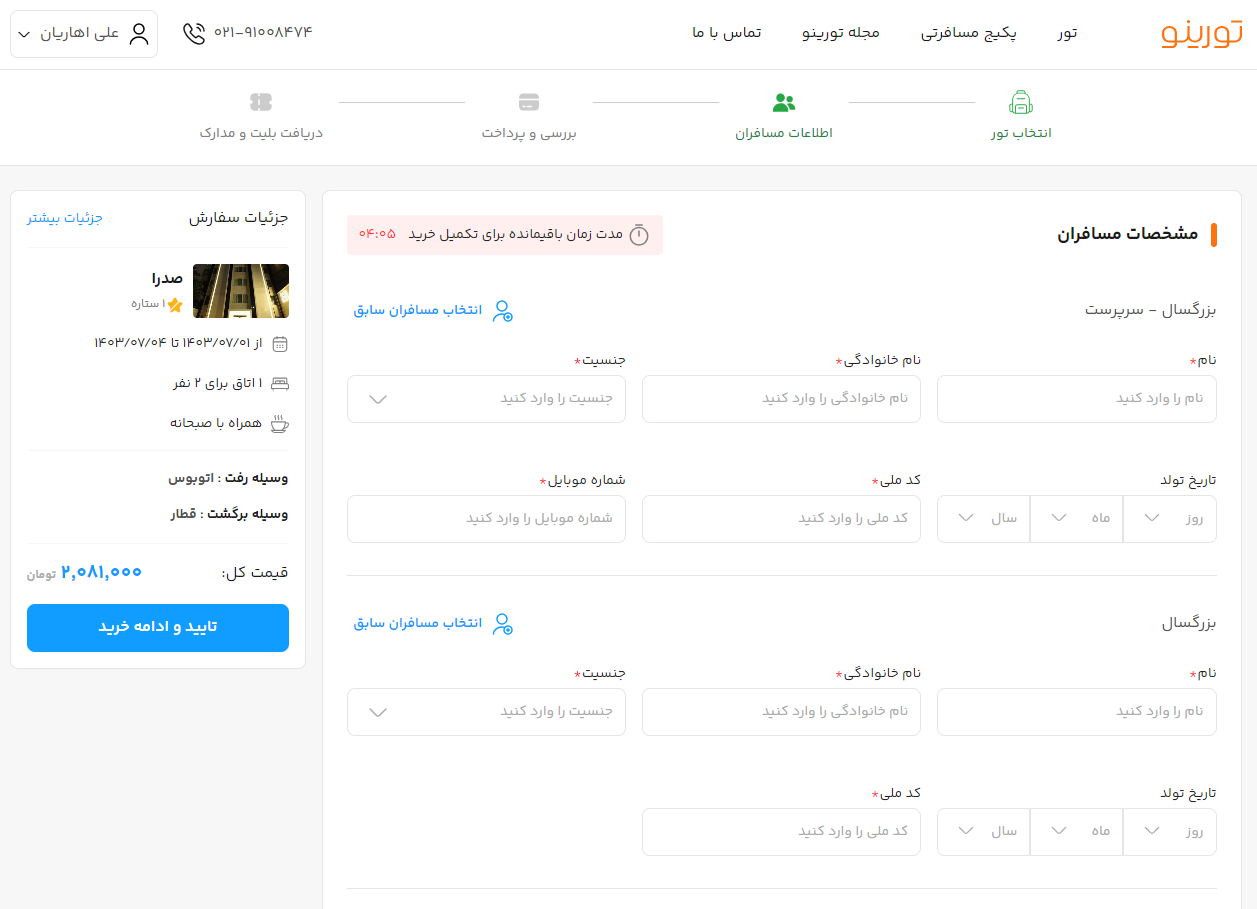Click the phone icon beside support number

(193, 33)
